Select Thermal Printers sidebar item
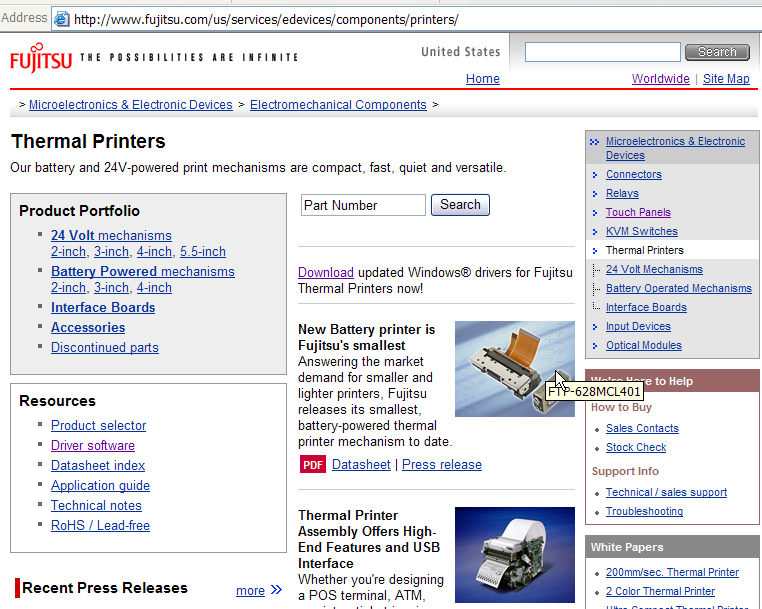The image size is (762, 609). (644, 250)
